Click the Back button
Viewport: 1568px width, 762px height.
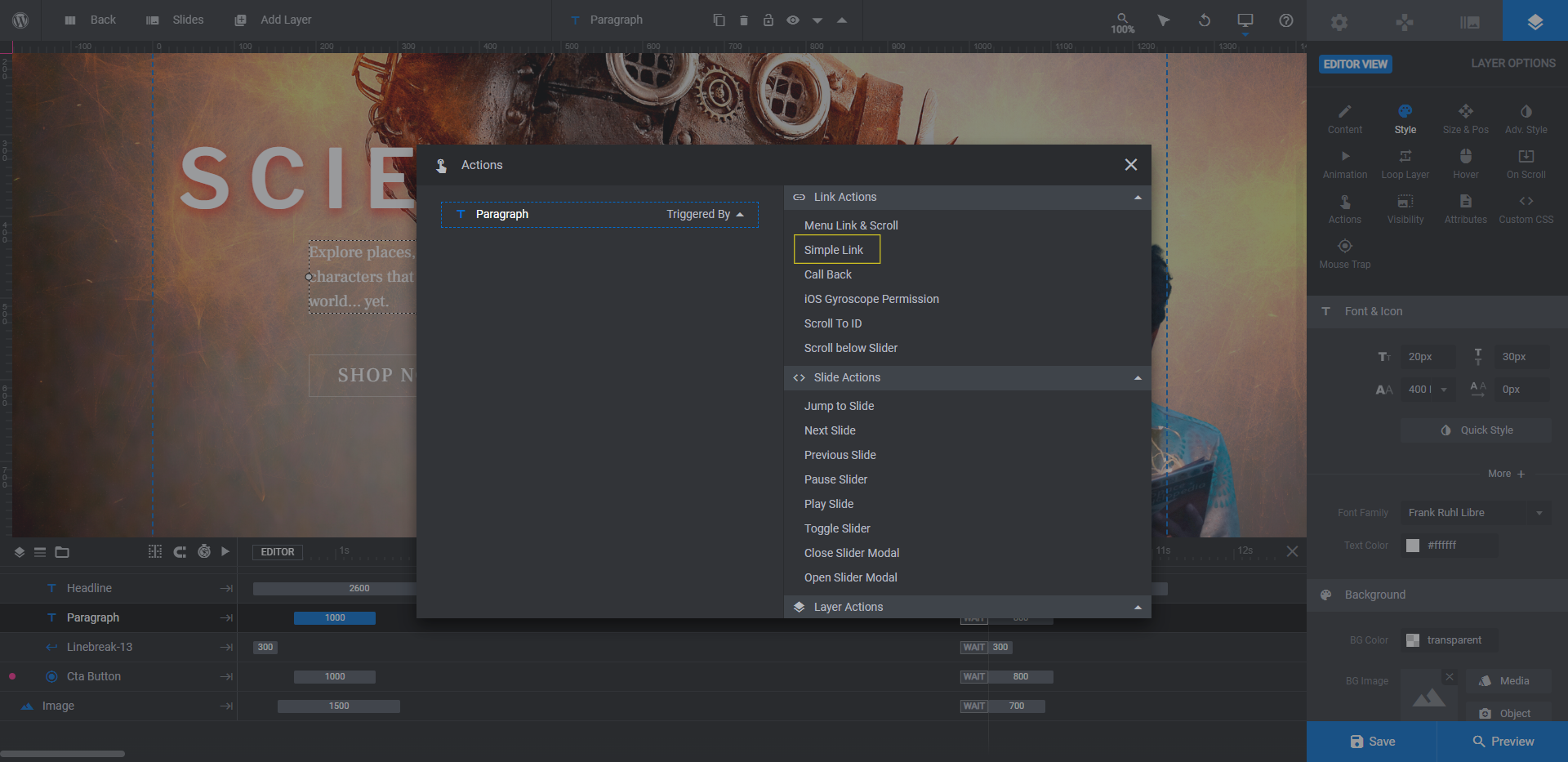[91, 20]
